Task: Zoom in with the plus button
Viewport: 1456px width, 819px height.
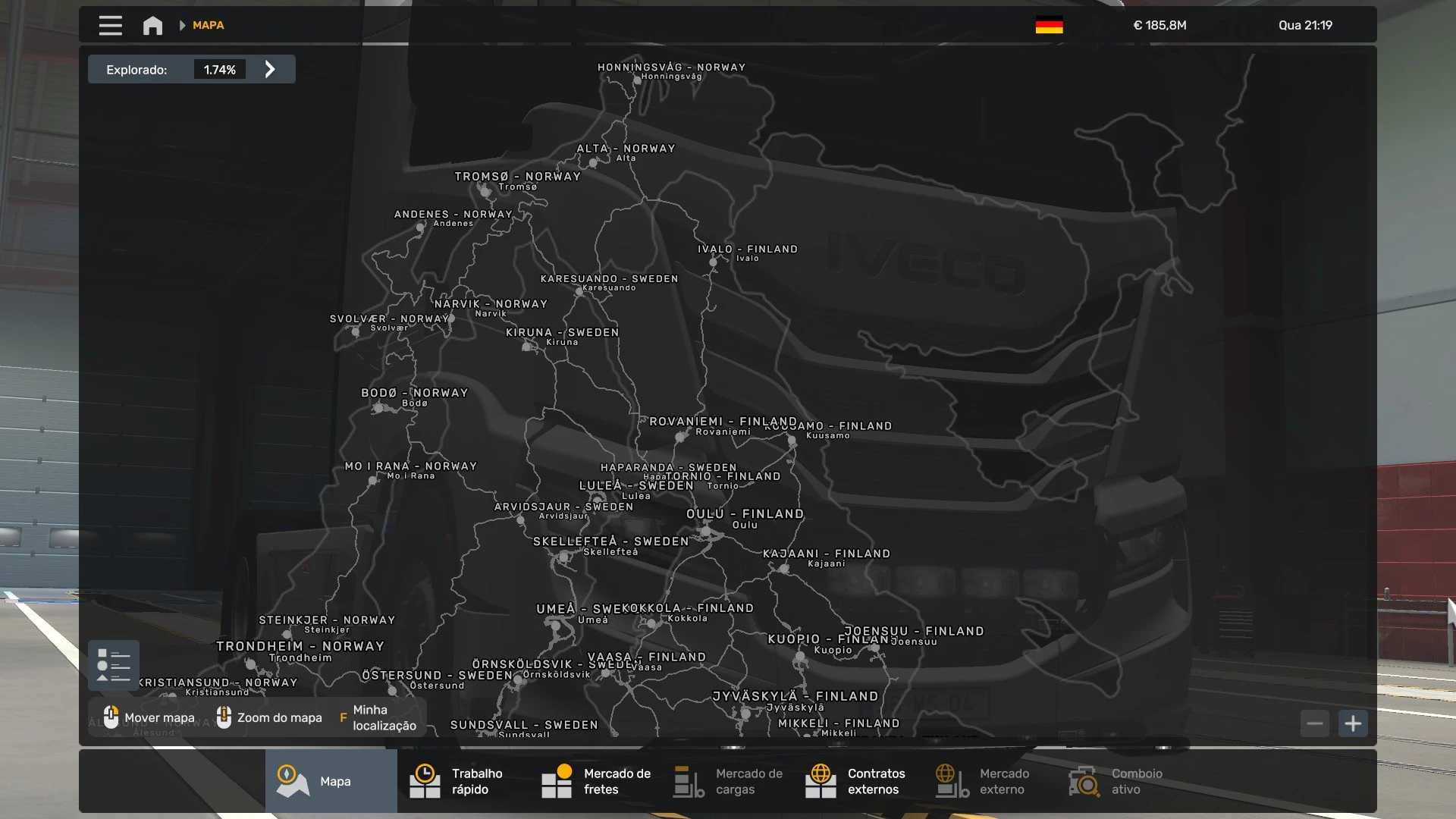Action: coord(1353,723)
